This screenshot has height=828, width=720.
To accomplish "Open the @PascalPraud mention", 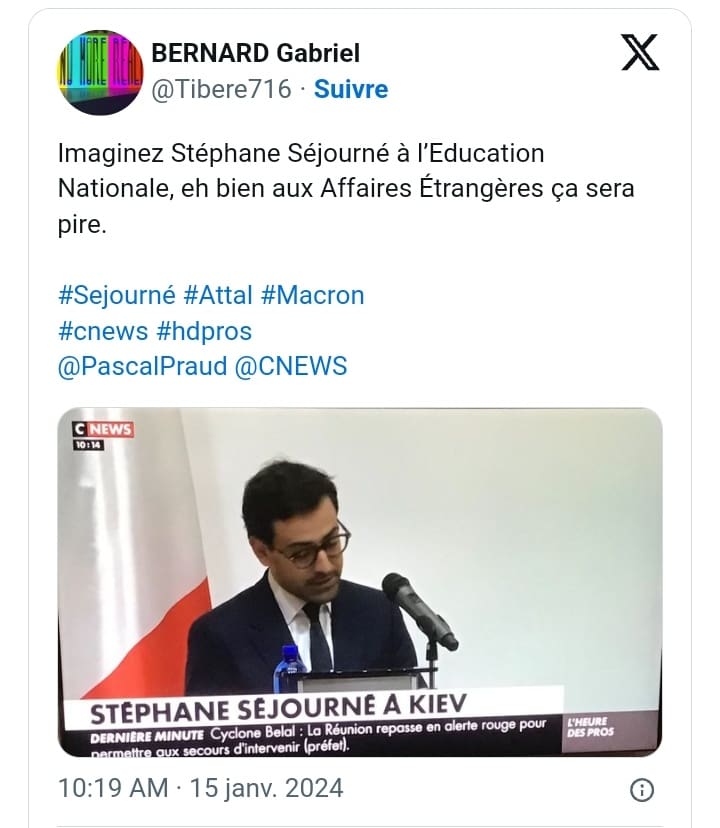I will [142, 366].
